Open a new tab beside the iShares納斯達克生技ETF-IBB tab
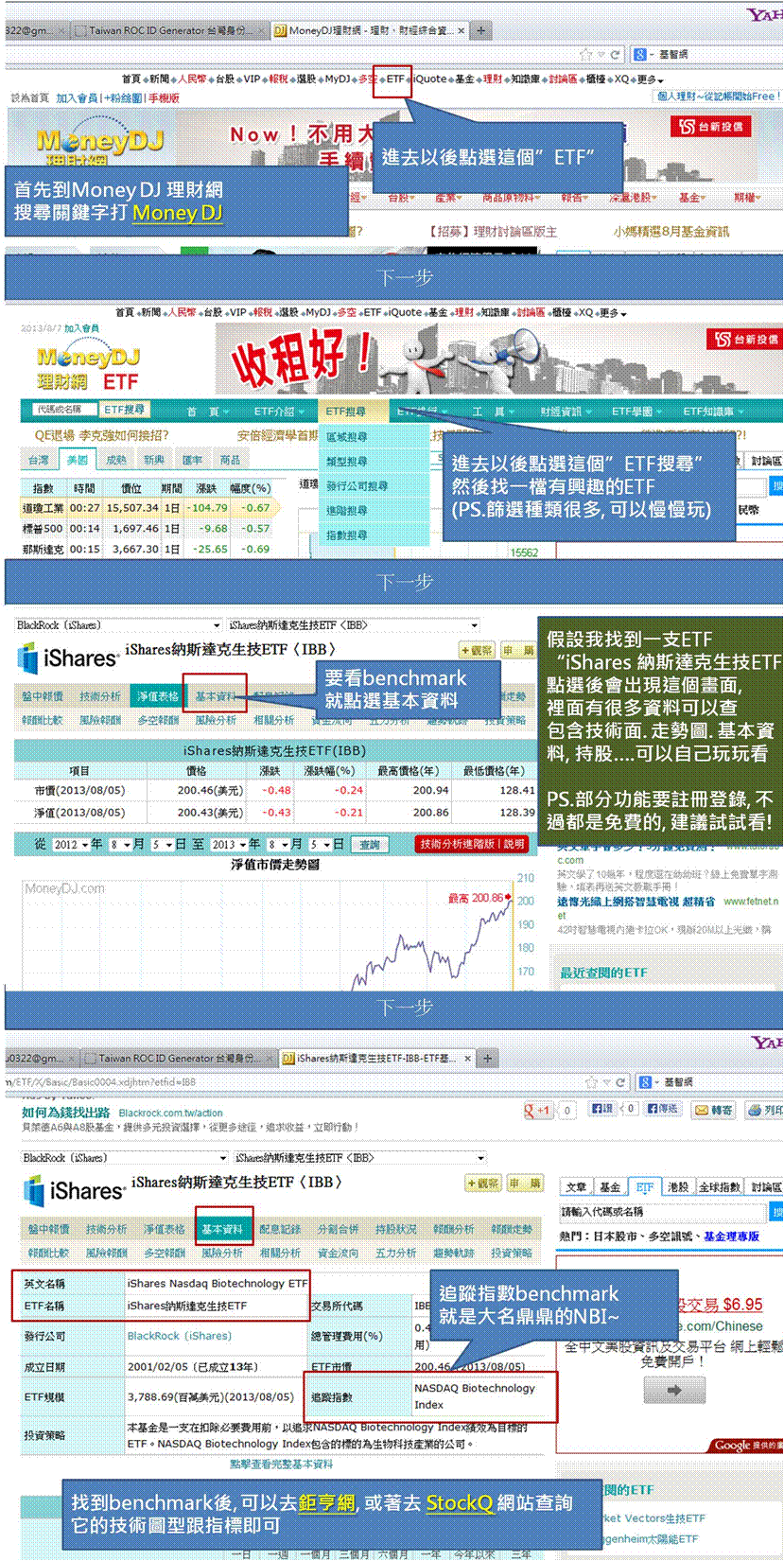Image resolution: width=784 pixels, height=1561 pixels. (488, 1058)
